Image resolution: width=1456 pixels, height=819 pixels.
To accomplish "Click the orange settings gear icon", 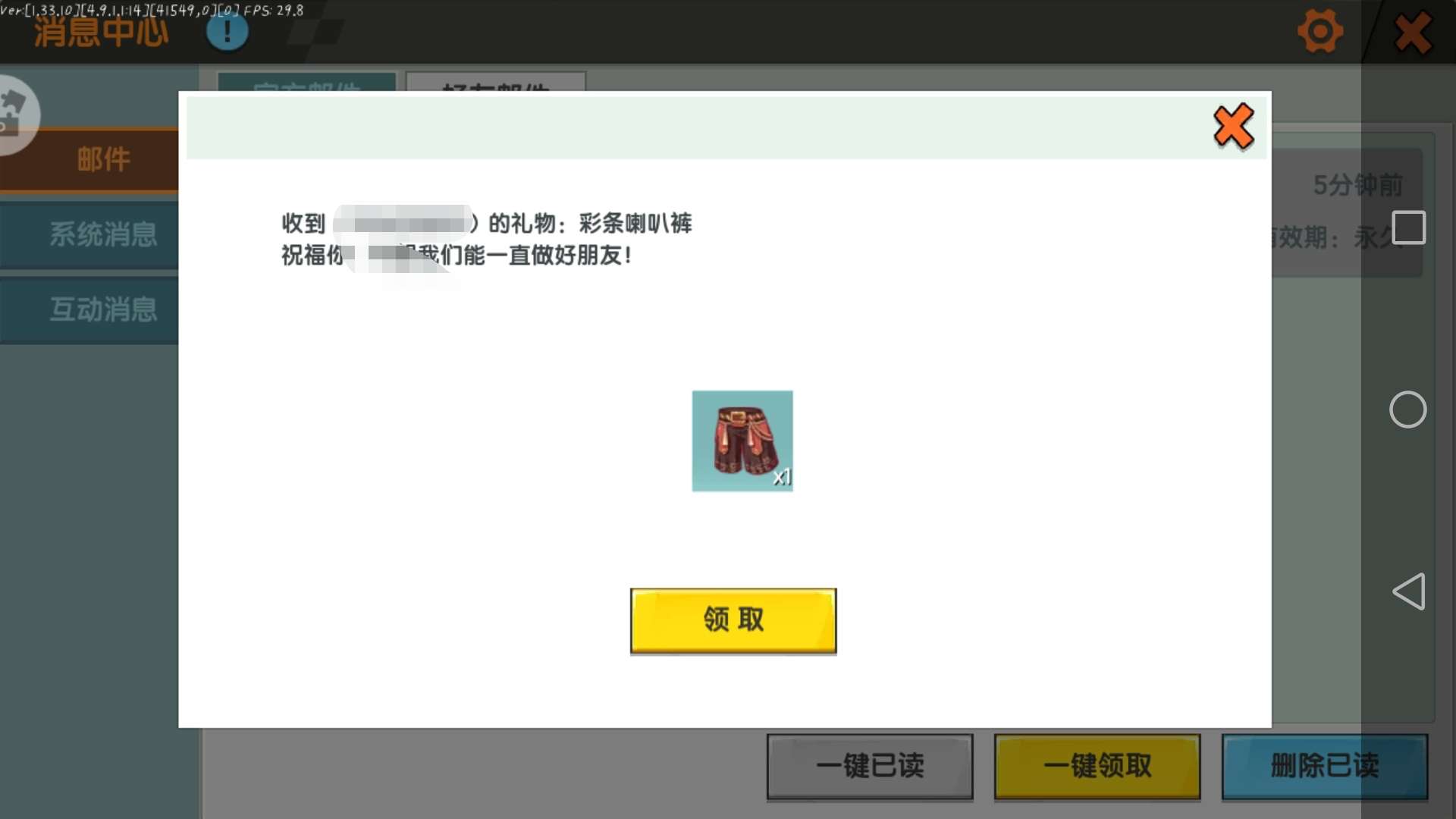I will tap(1320, 32).
